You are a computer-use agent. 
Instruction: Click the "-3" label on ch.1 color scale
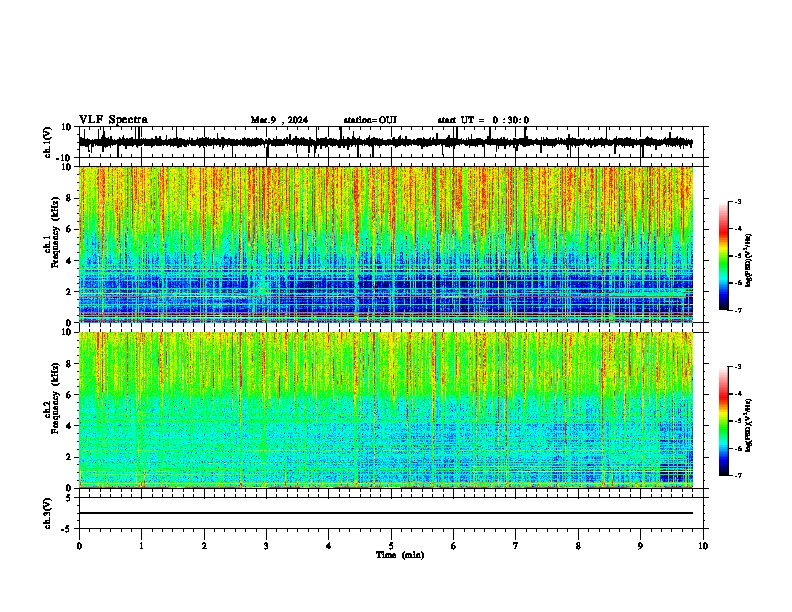point(738,201)
